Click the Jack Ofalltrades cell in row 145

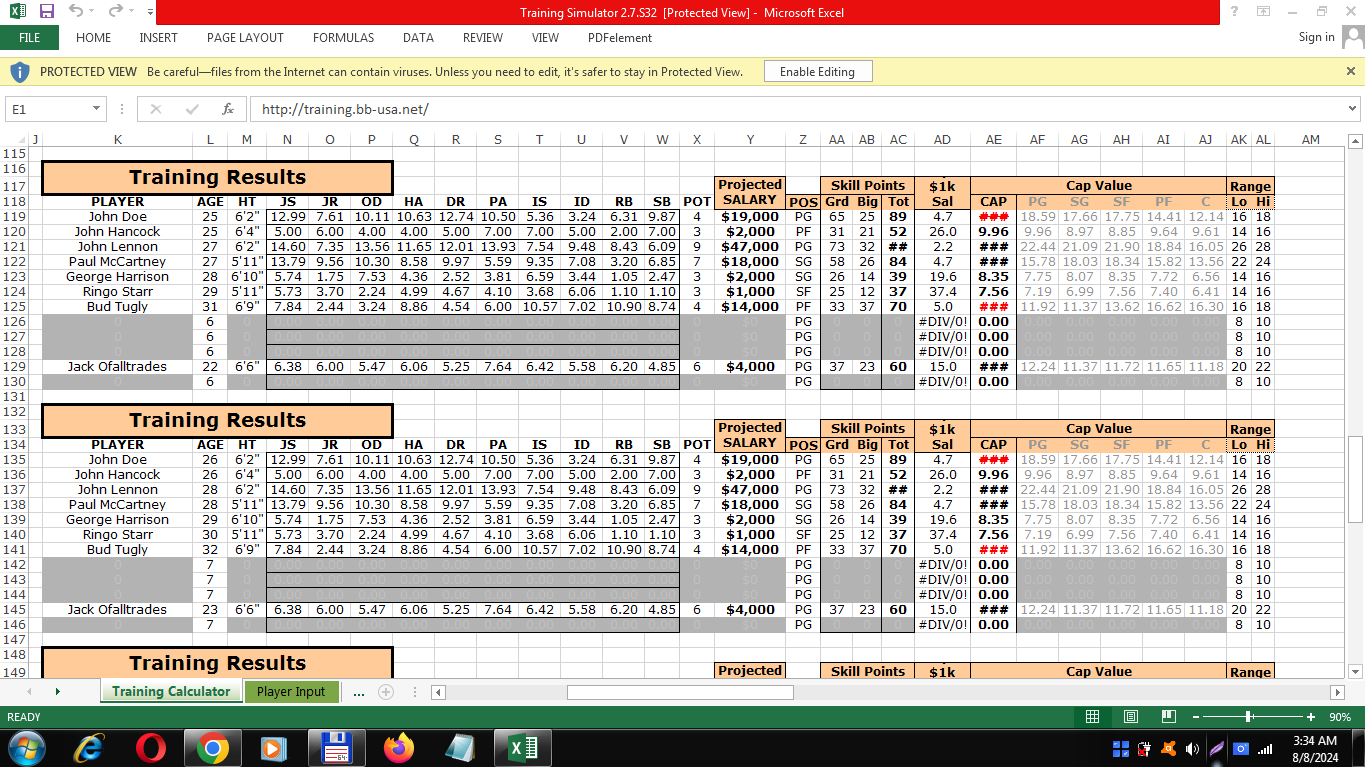coord(118,609)
